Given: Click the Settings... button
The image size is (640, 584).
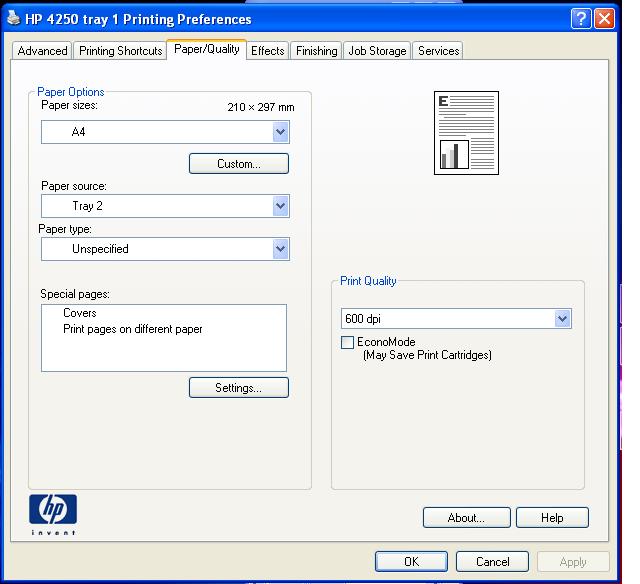Looking at the screenshot, I should coord(239,388).
